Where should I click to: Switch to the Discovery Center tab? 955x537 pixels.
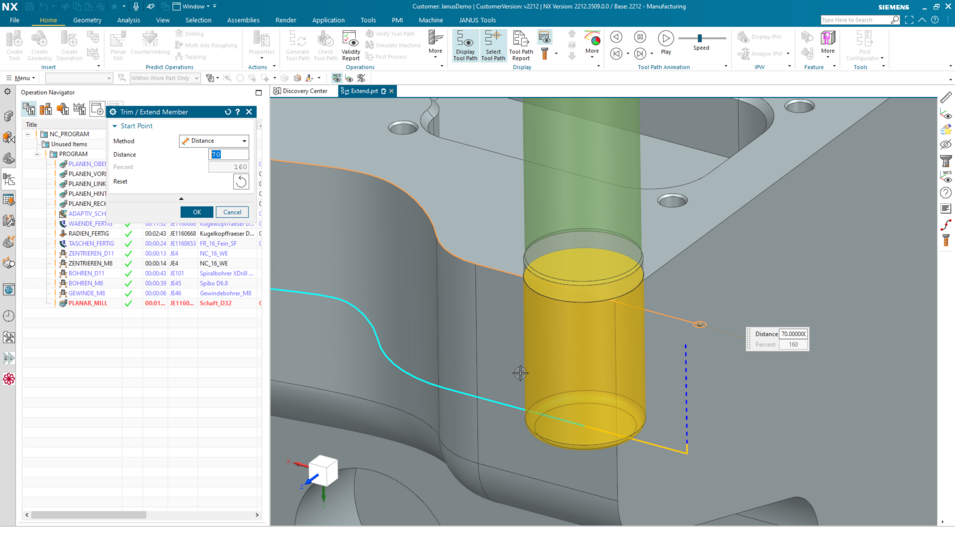tap(301, 91)
